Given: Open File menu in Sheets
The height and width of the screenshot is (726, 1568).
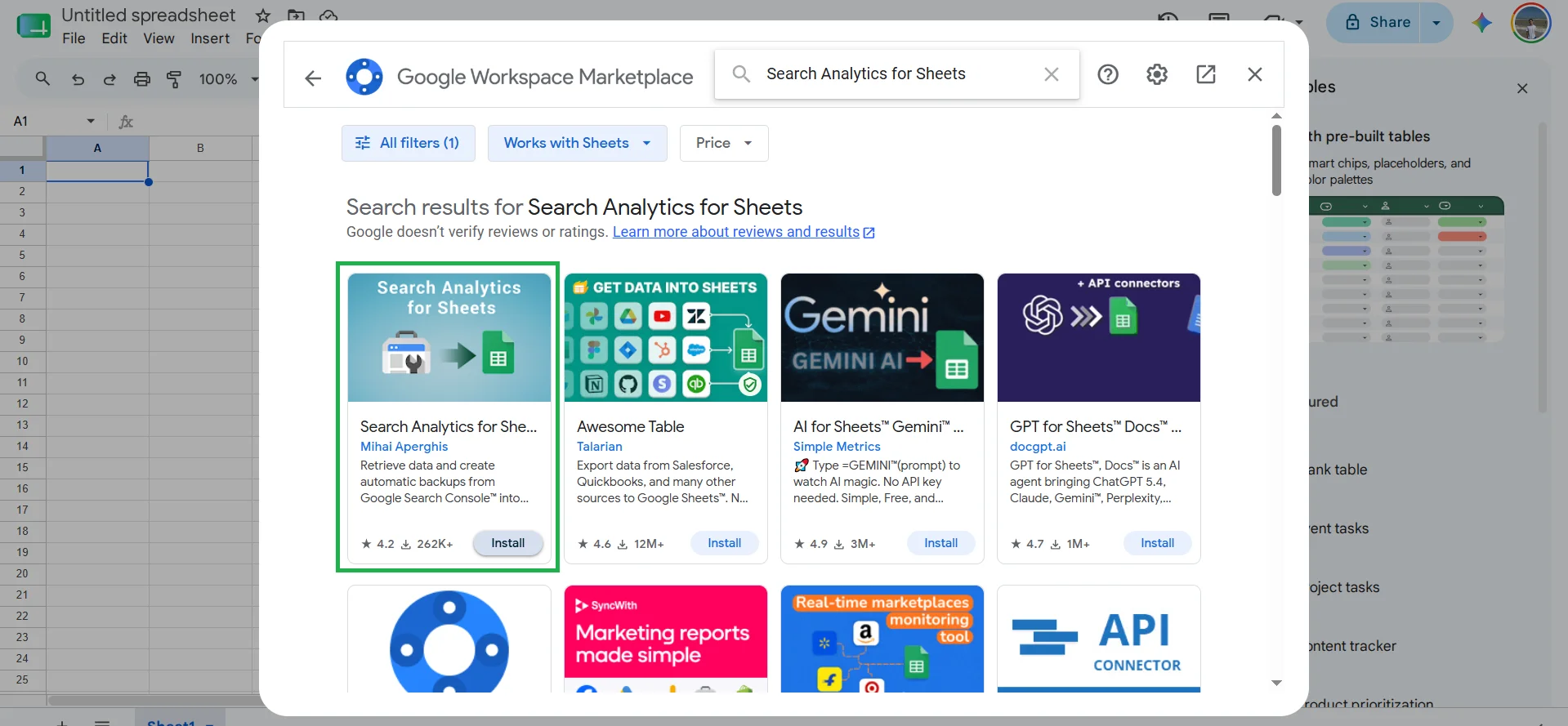Looking at the screenshot, I should click(x=74, y=38).
